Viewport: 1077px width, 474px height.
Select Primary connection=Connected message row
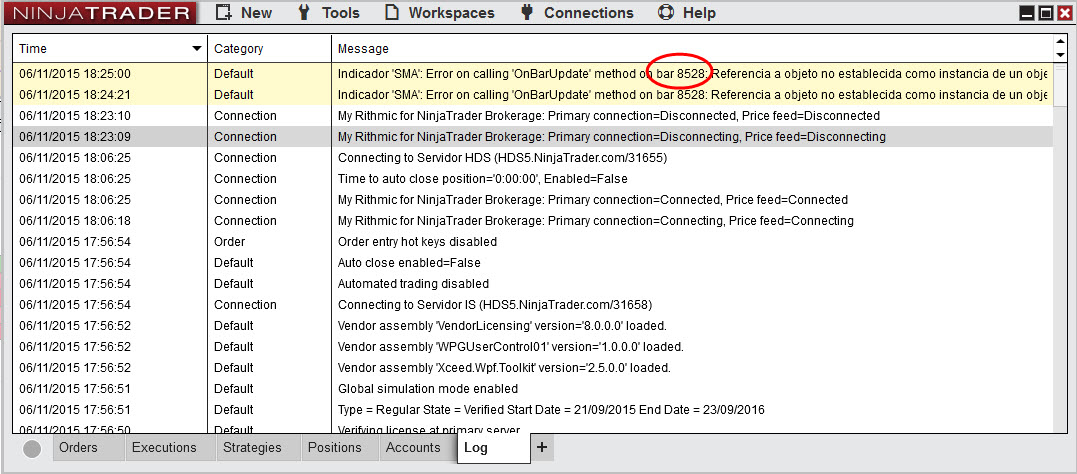[533, 200]
